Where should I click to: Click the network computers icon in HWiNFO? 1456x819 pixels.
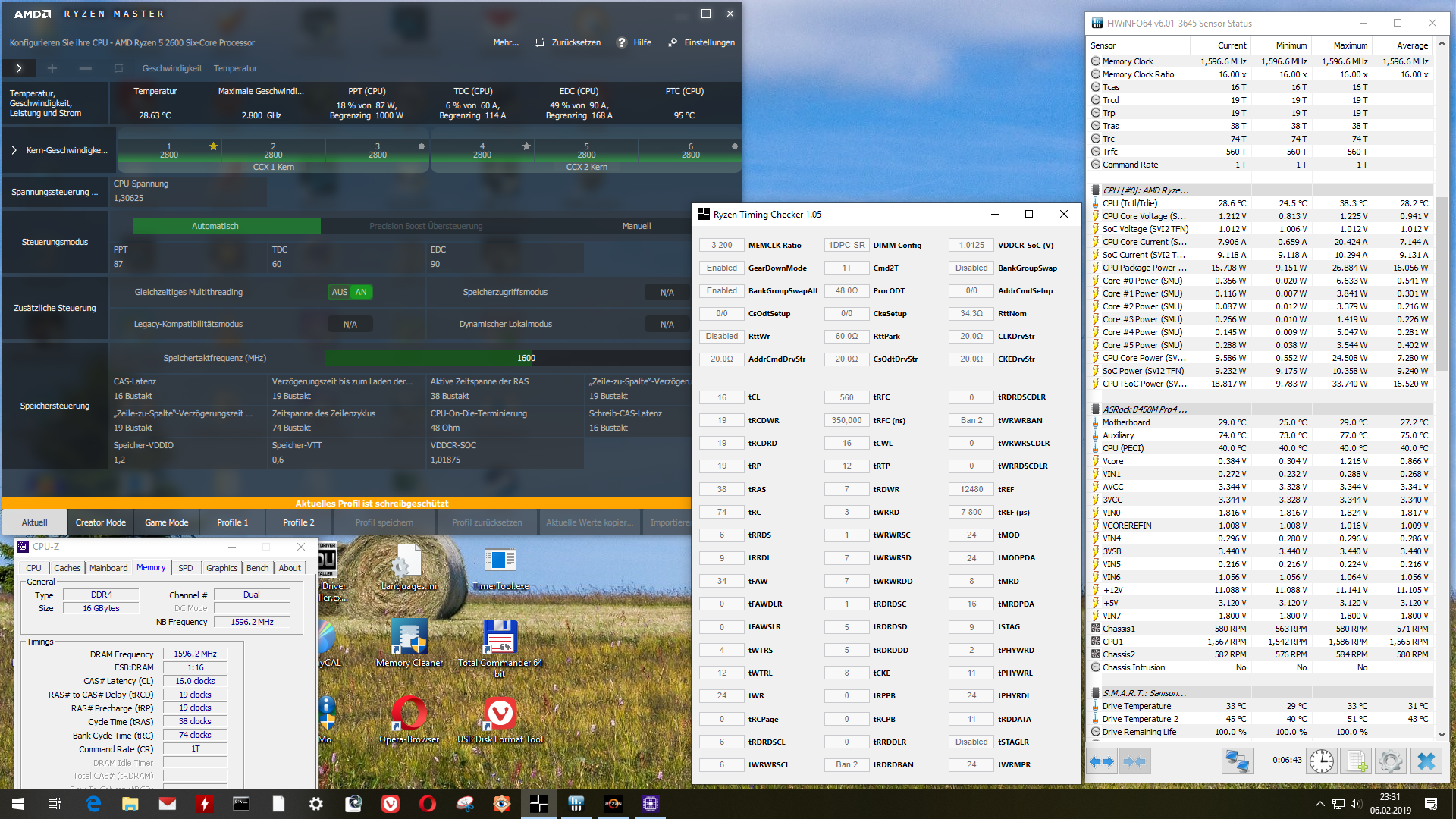(x=1237, y=761)
